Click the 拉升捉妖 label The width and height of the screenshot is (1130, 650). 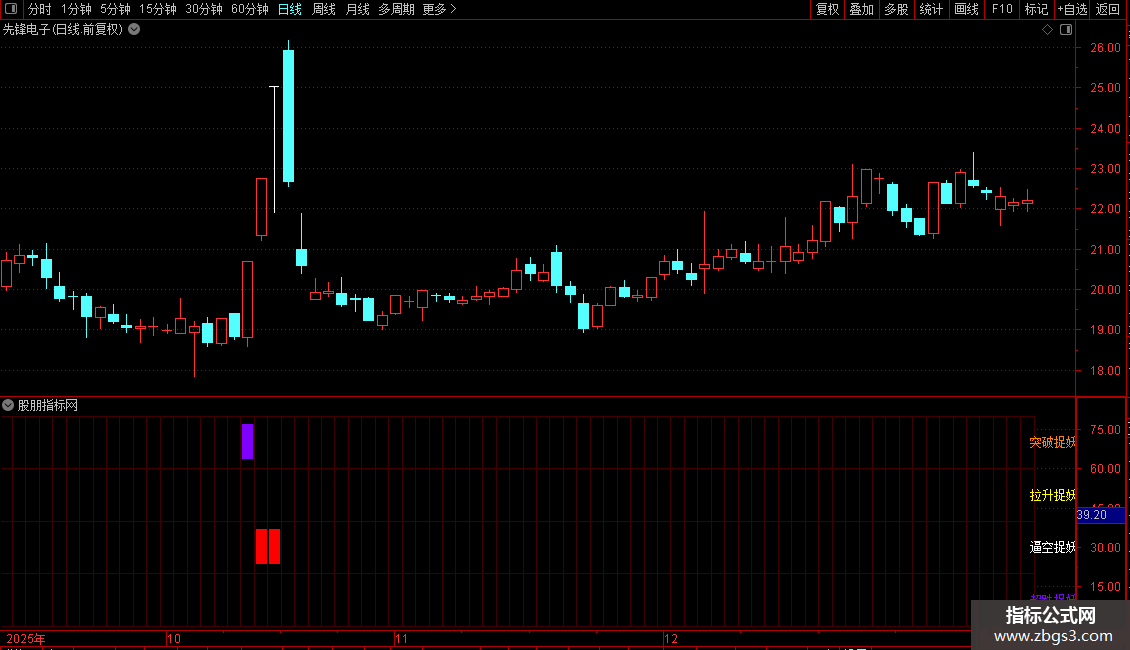point(1052,495)
